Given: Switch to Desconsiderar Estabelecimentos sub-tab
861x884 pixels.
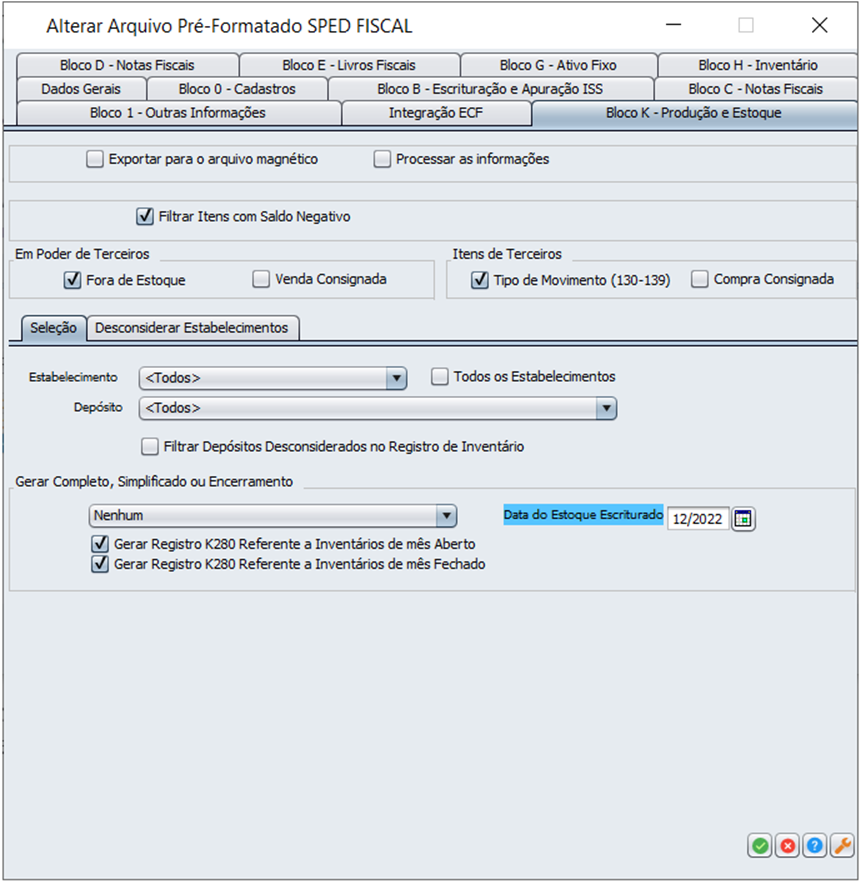Looking at the screenshot, I should coord(192,328).
